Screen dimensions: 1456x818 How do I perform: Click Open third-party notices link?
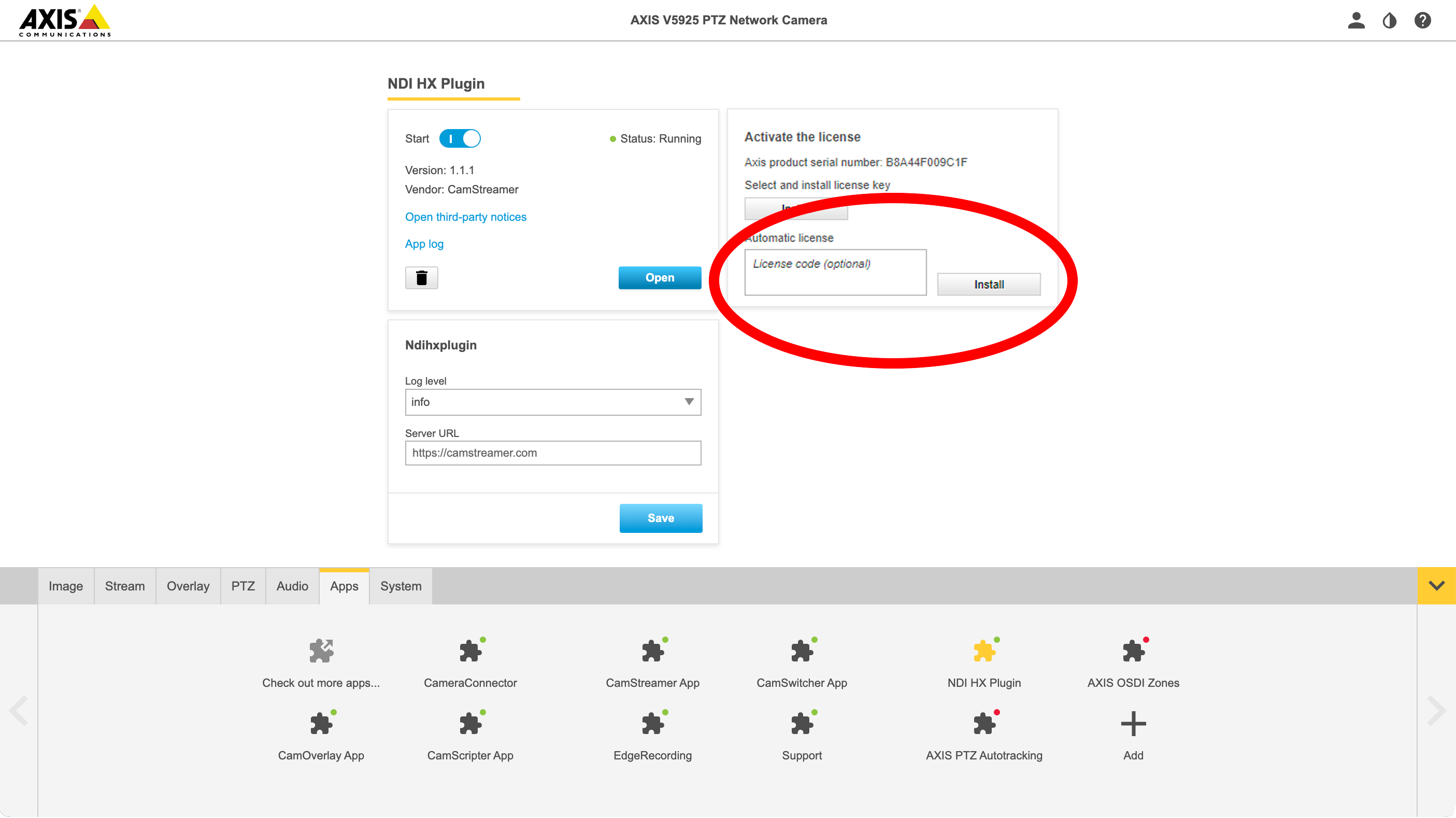(465, 217)
